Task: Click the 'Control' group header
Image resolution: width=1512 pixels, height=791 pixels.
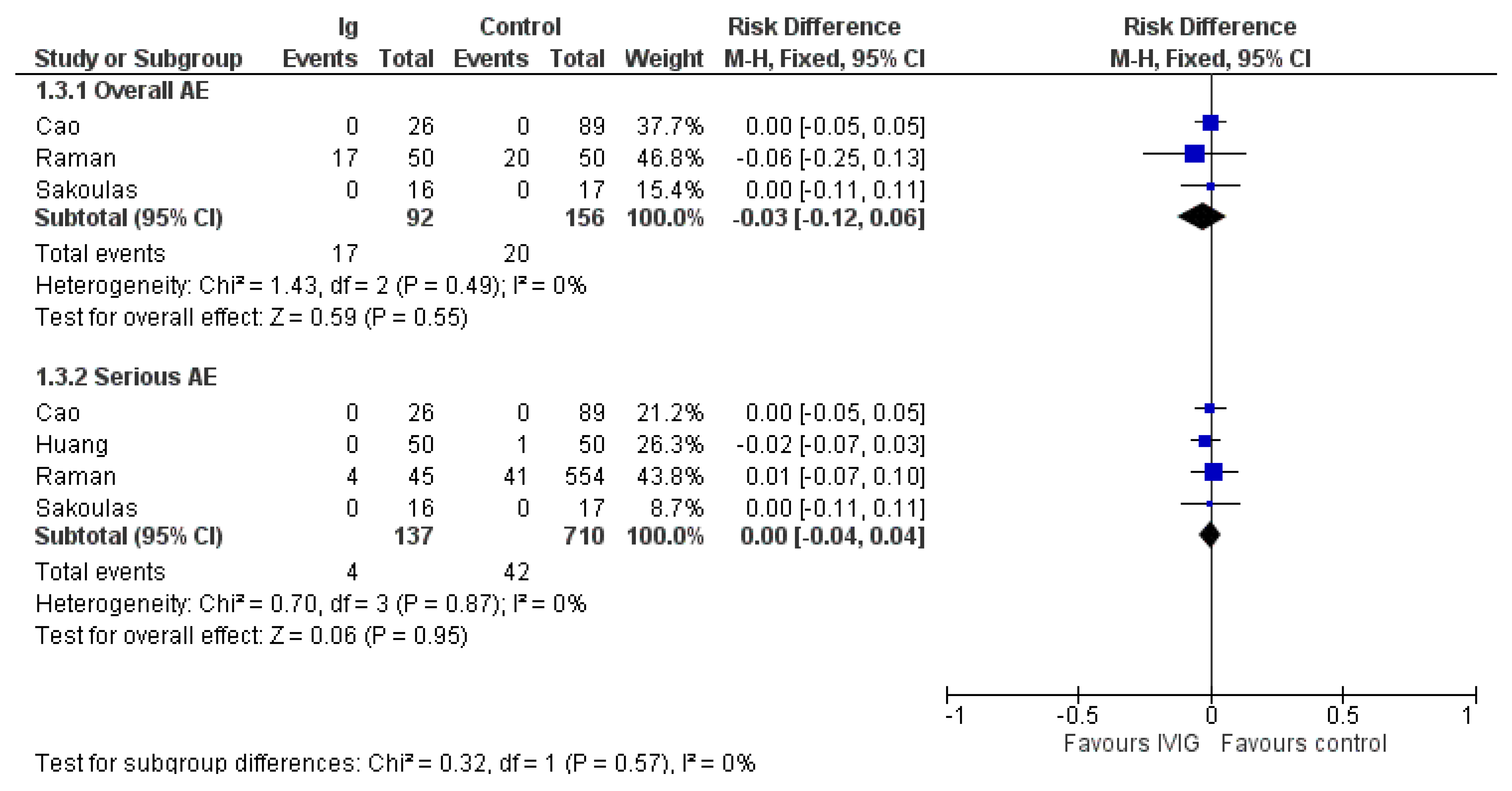Action: coord(520,27)
